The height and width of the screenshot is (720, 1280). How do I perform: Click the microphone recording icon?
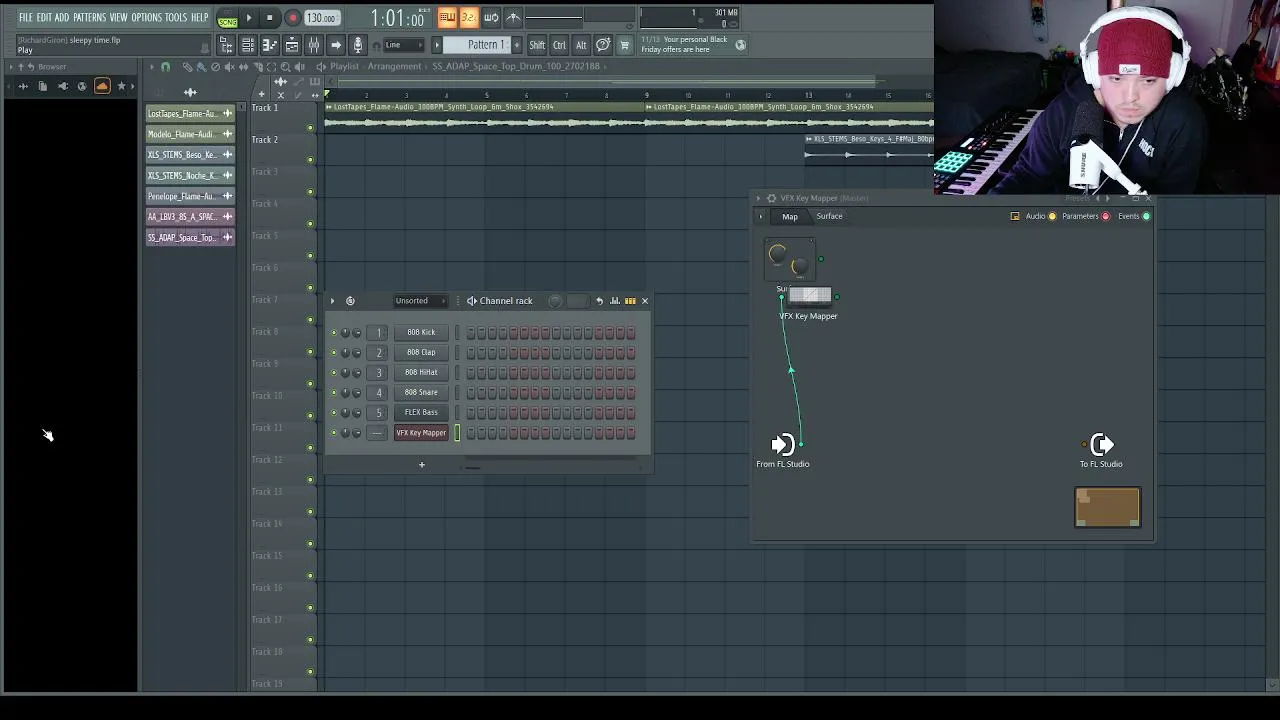pos(357,45)
